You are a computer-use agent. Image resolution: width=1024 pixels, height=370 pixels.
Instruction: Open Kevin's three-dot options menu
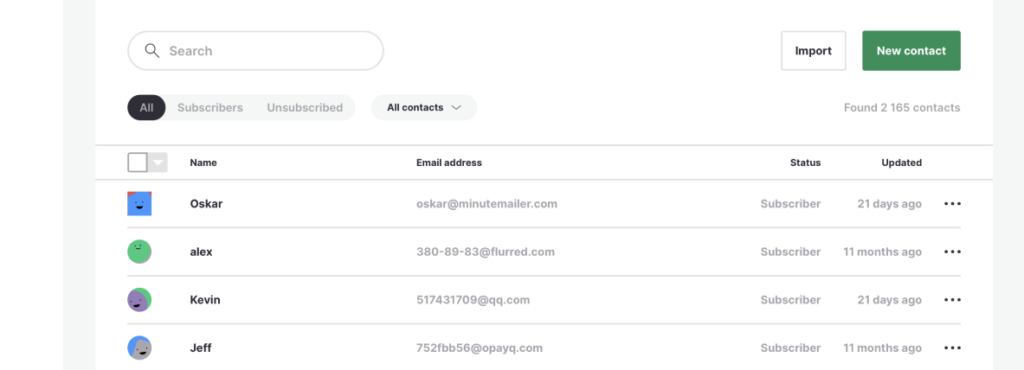952,300
